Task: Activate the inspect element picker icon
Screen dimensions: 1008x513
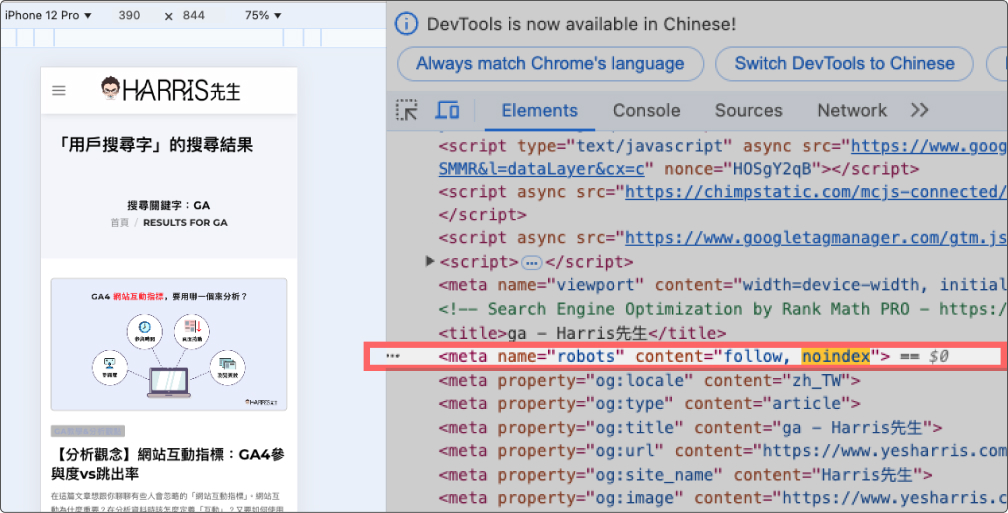Action: pyautogui.click(x=407, y=111)
